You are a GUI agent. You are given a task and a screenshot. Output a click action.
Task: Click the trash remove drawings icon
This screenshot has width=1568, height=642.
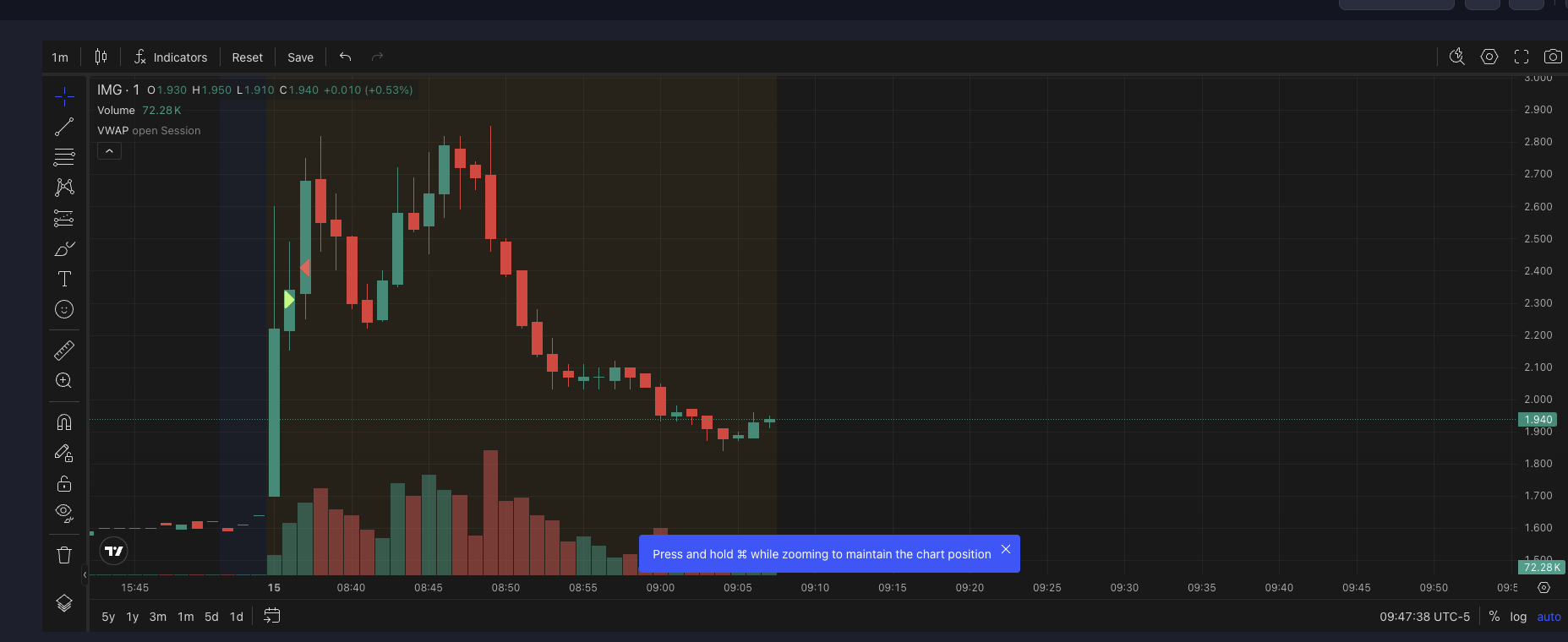tap(64, 555)
